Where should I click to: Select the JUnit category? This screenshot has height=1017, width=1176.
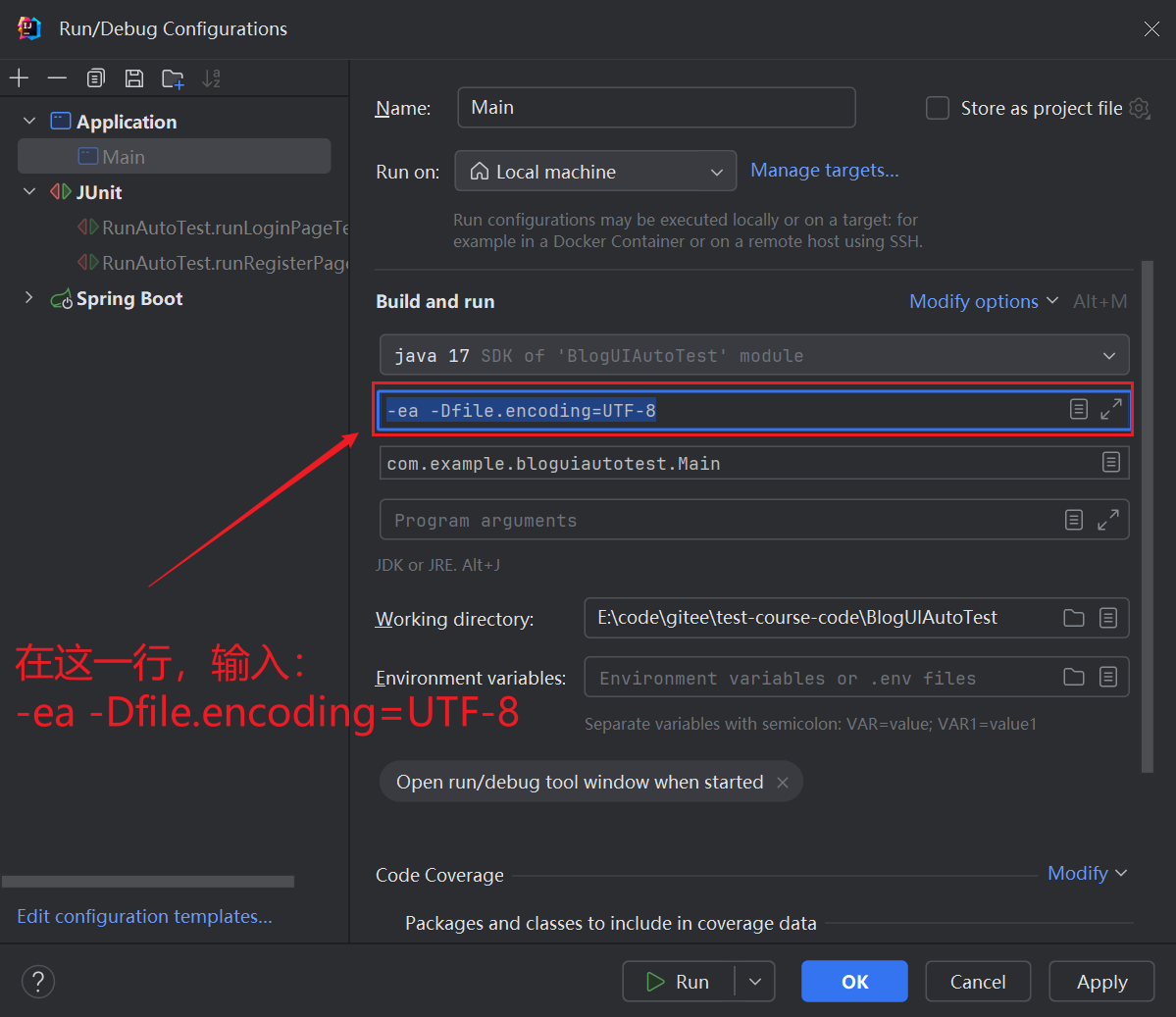click(x=98, y=192)
